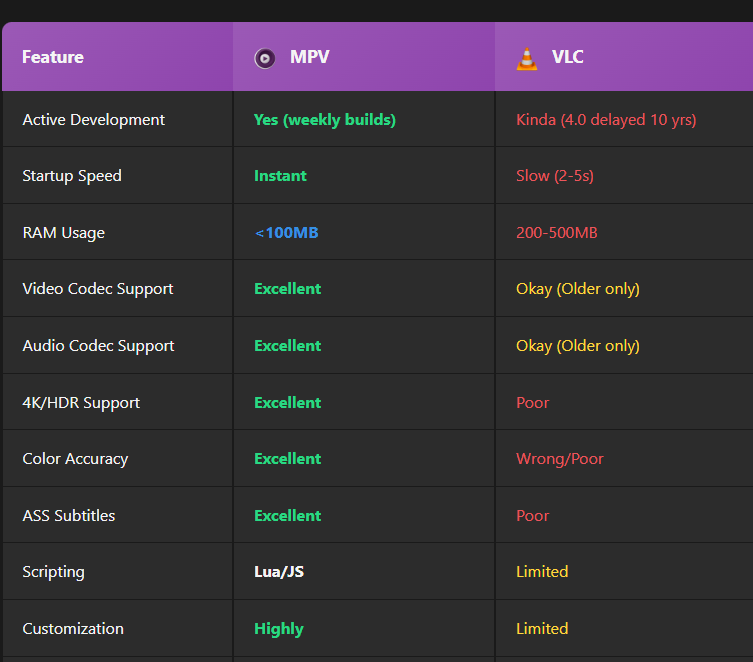Click 'Okay (Older only)' in Audio Codec row

coord(578,346)
